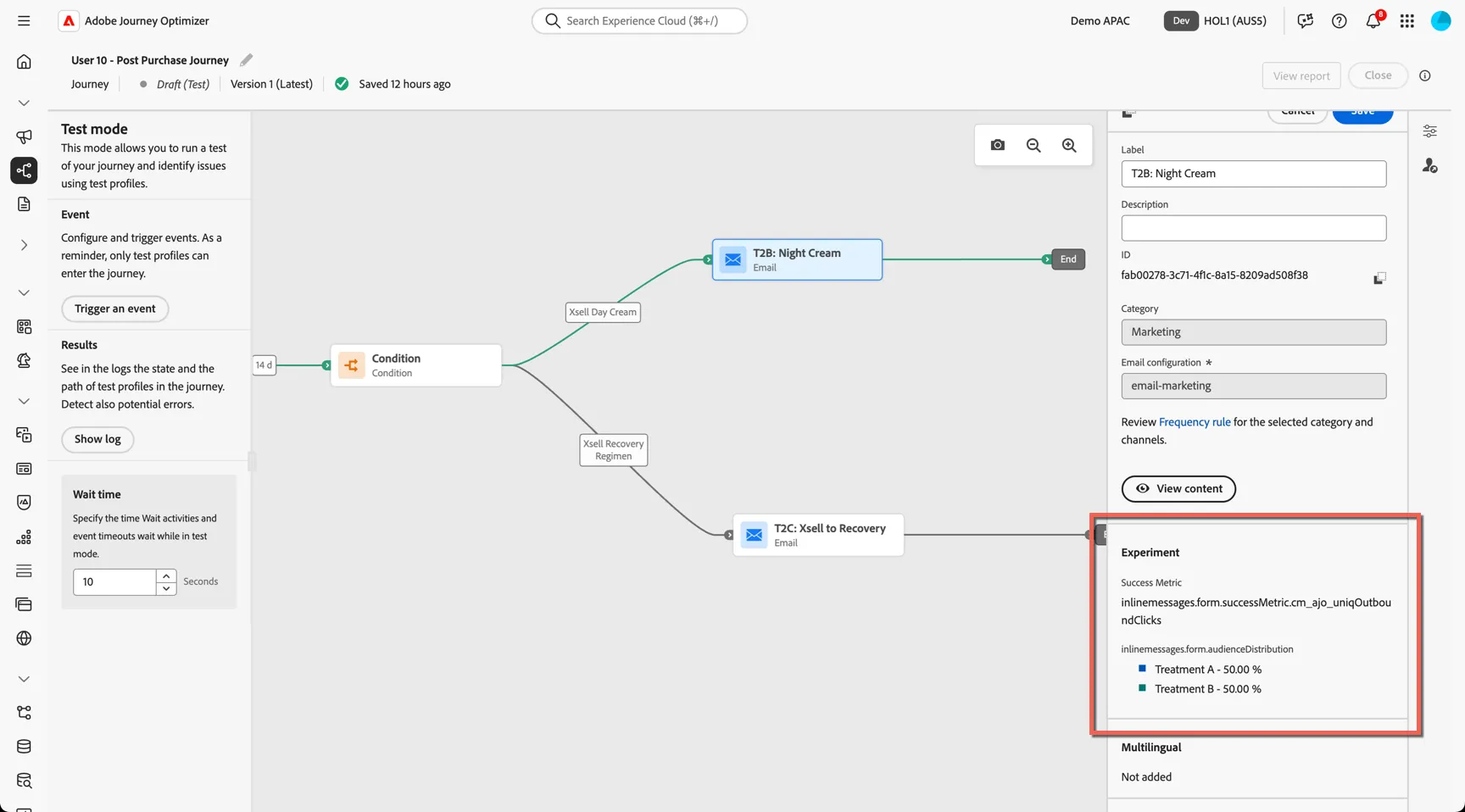Open the Frequency rule link
Image resolution: width=1465 pixels, height=812 pixels.
[x=1195, y=422]
